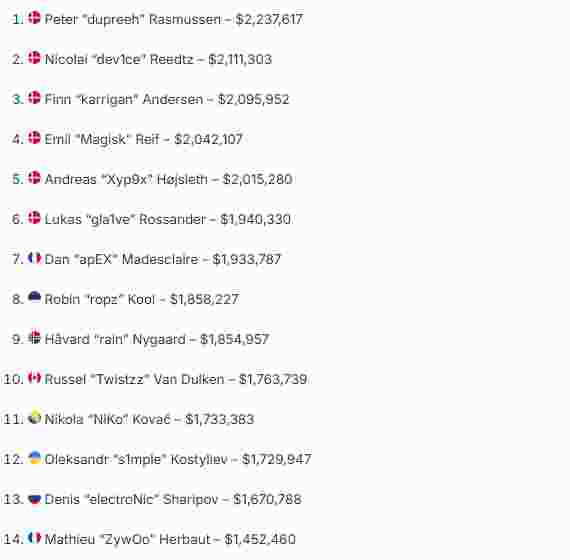570x560 pixels.
Task: Click the flag icon next to NiKo
Action: (35, 418)
